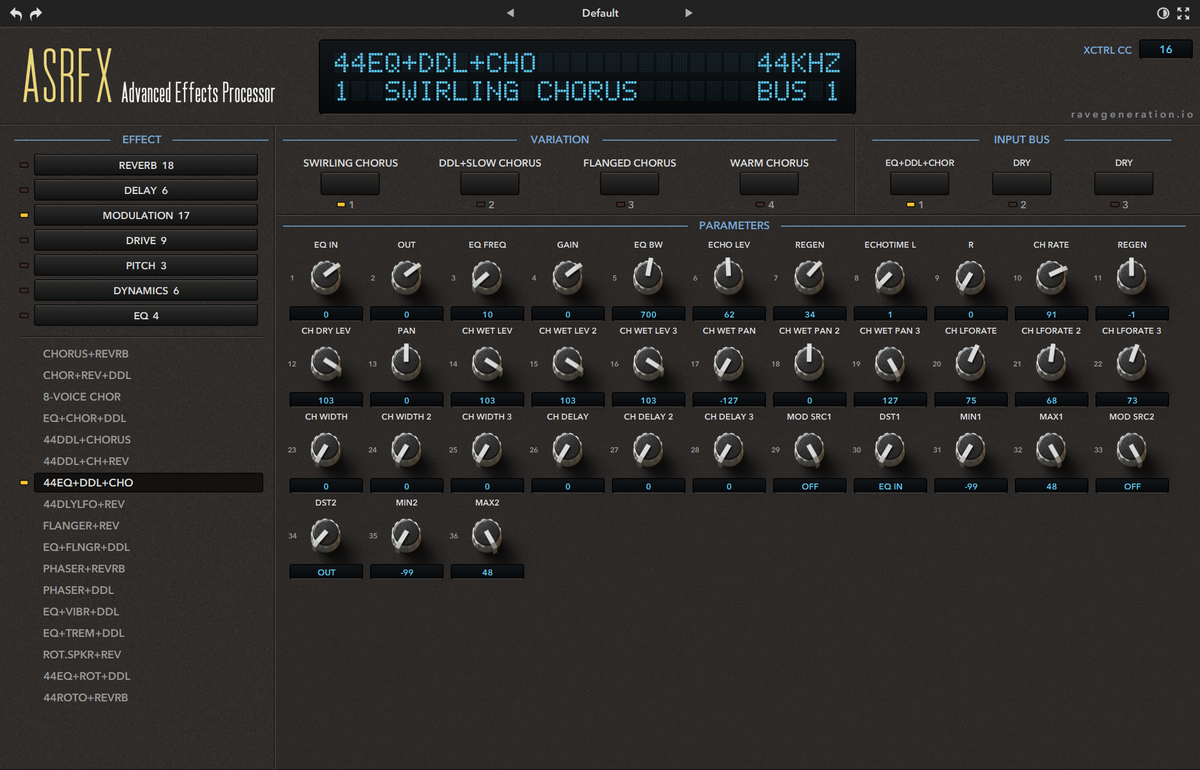Click the CH WET PAN value -127
Image resolution: width=1200 pixels, height=770 pixels.
(x=728, y=400)
